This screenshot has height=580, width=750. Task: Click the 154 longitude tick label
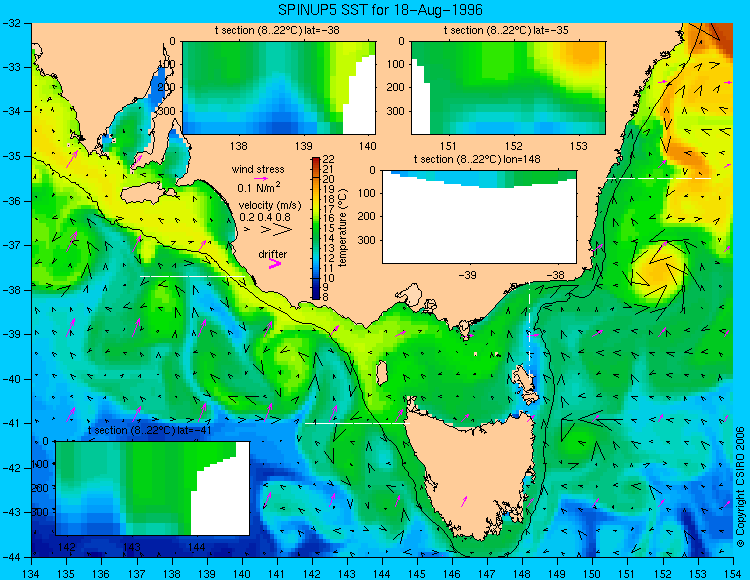coord(733,573)
